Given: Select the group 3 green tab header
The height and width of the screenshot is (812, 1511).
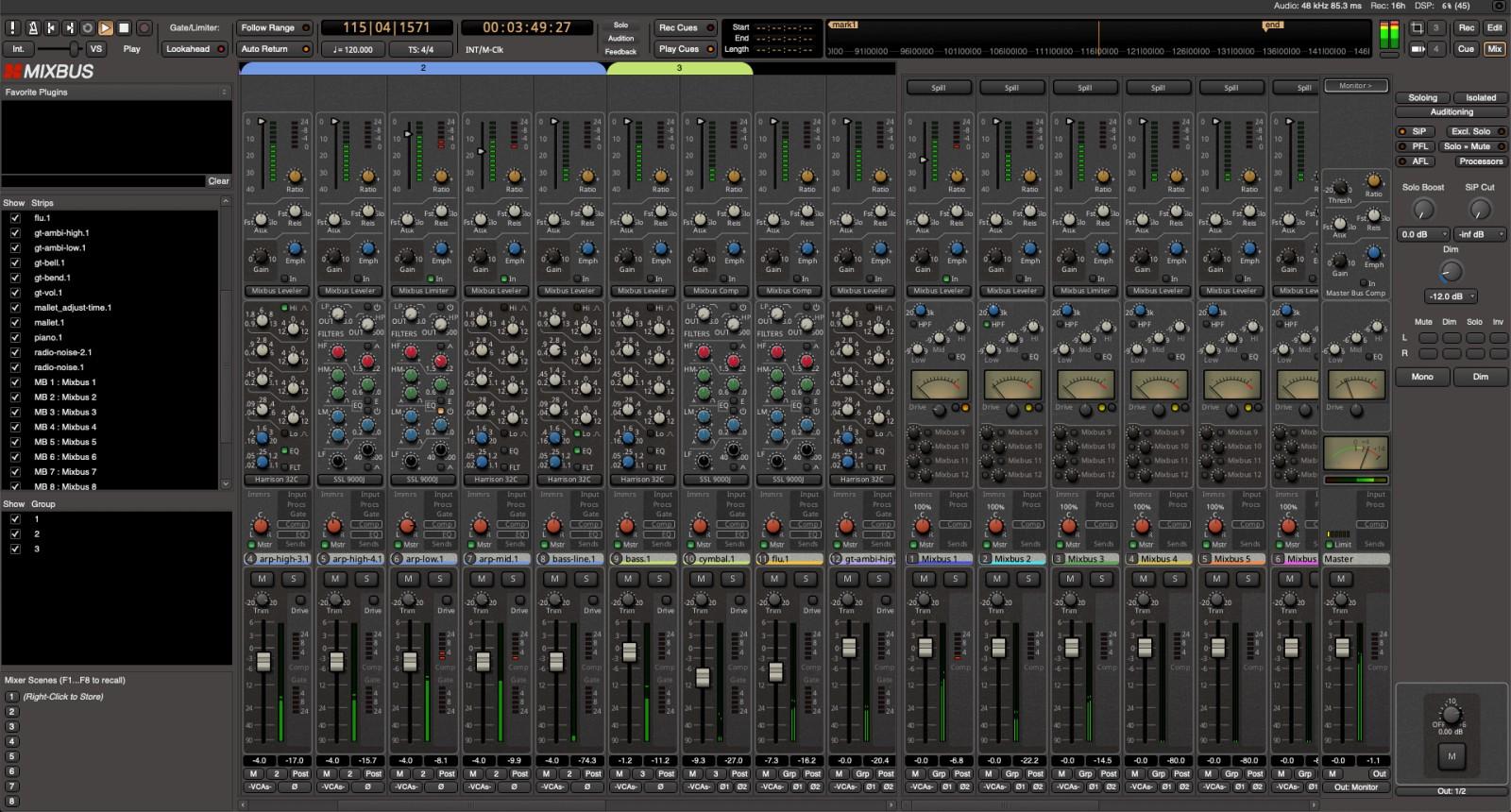Looking at the screenshot, I should point(679,68).
